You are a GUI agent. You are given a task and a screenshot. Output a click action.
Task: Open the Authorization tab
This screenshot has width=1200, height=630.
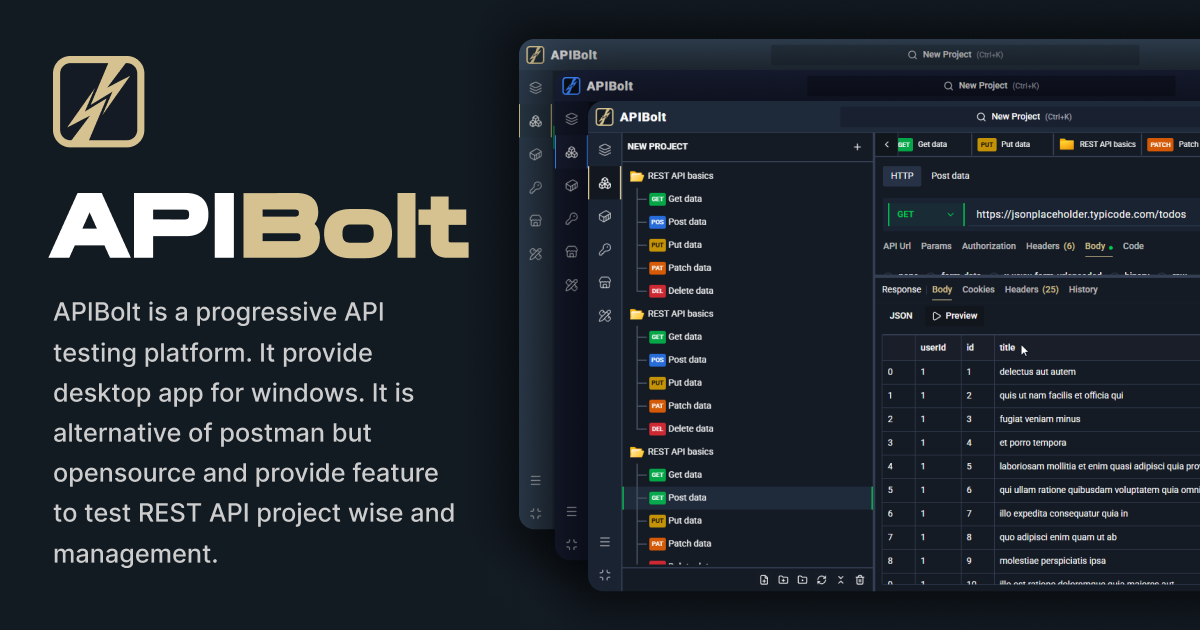[988, 246]
